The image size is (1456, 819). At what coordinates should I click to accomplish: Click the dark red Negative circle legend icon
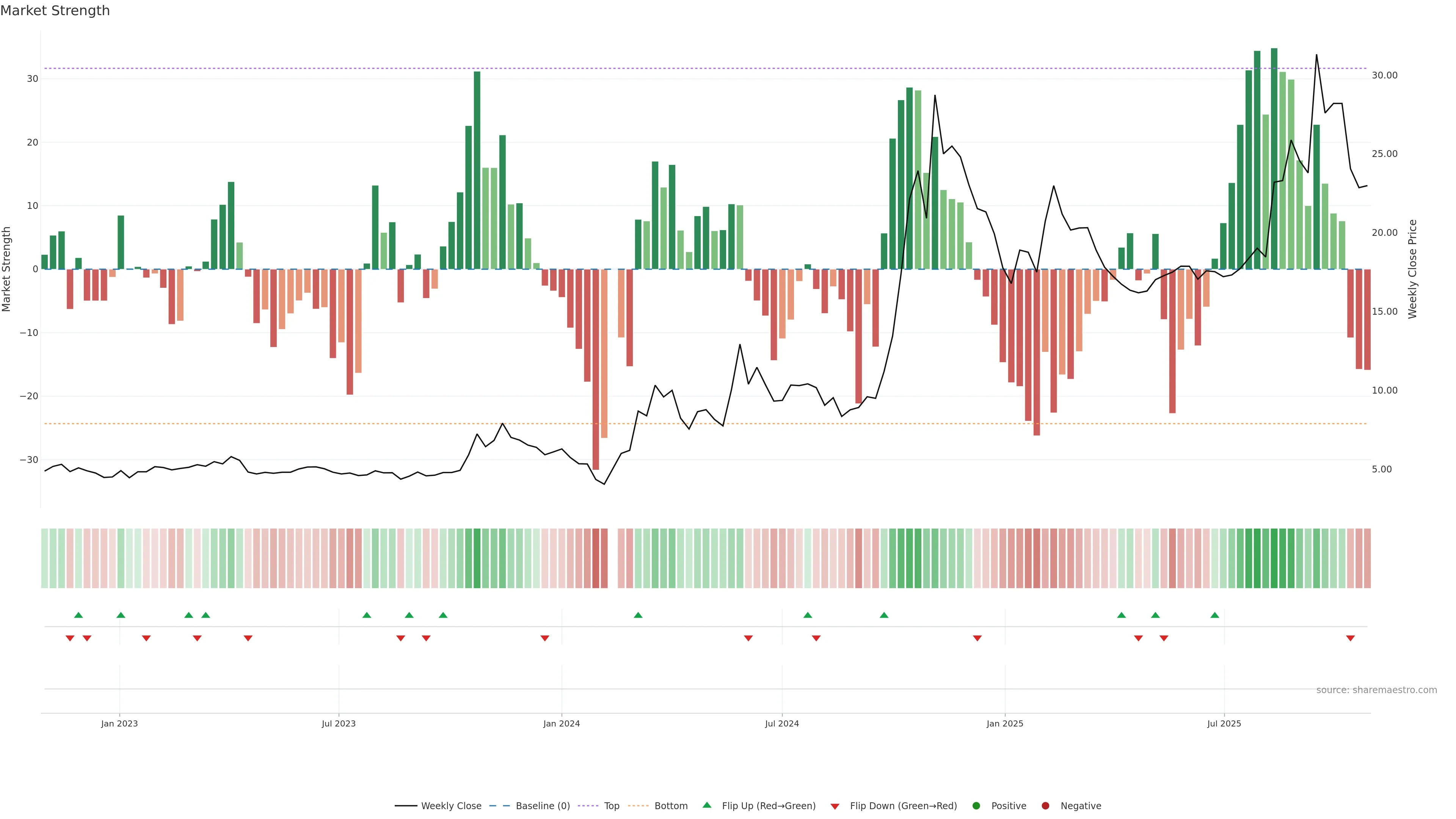[1045, 806]
